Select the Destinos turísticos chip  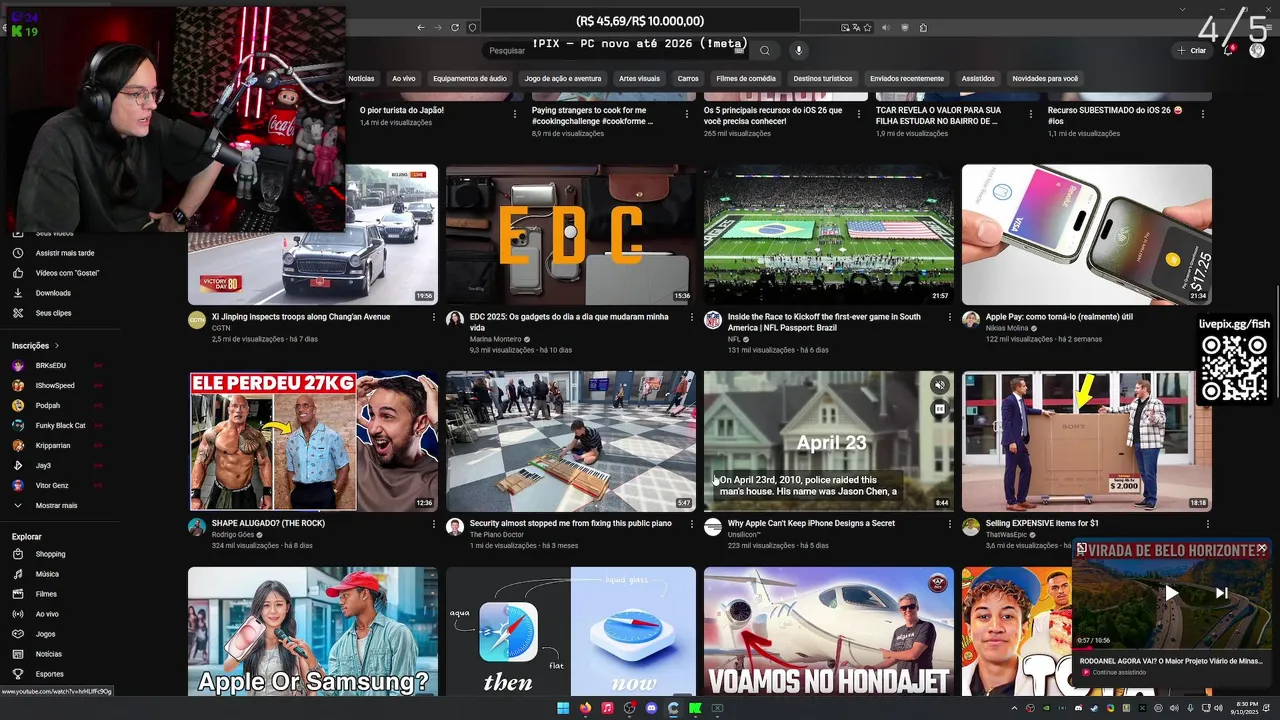point(823,78)
